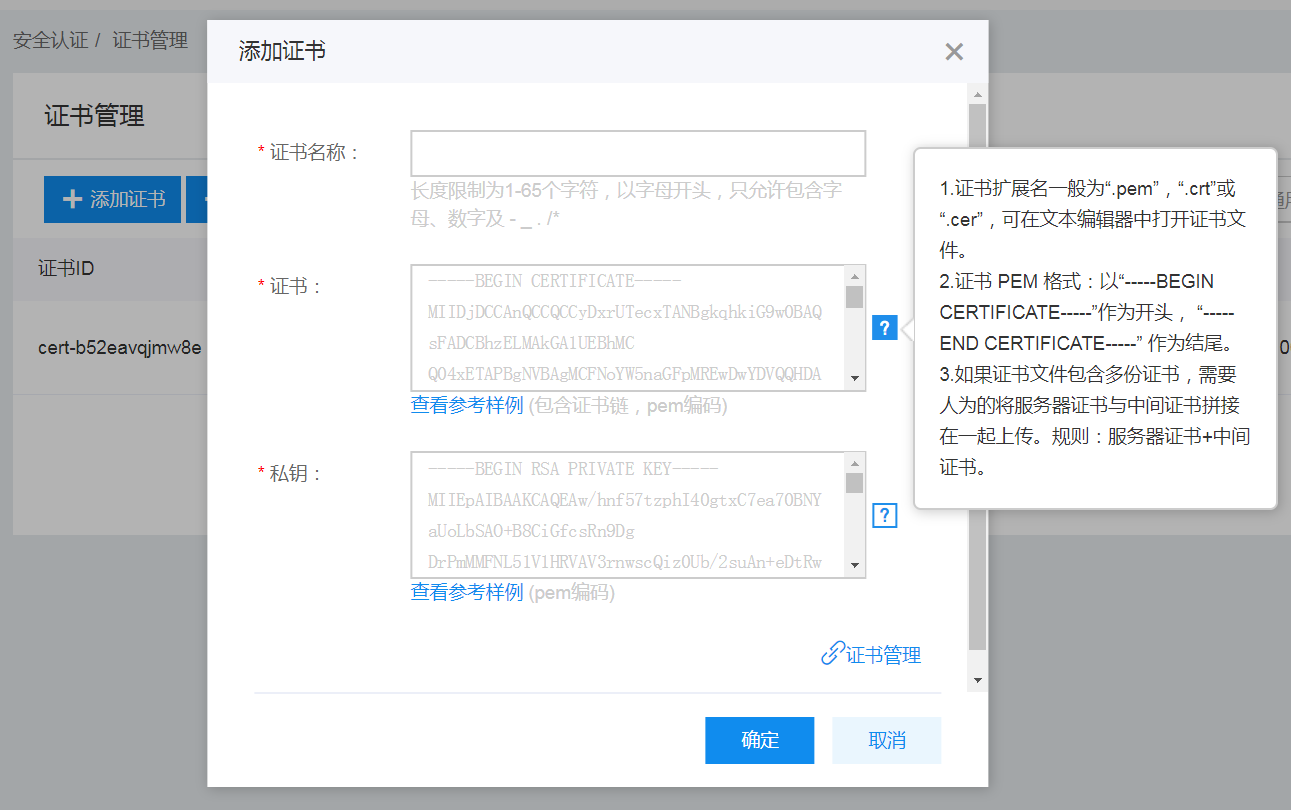This screenshot has height=810, width=1291.
Task: Click the down arrow of 证书 textarea scrollbar
Action: 855,379
